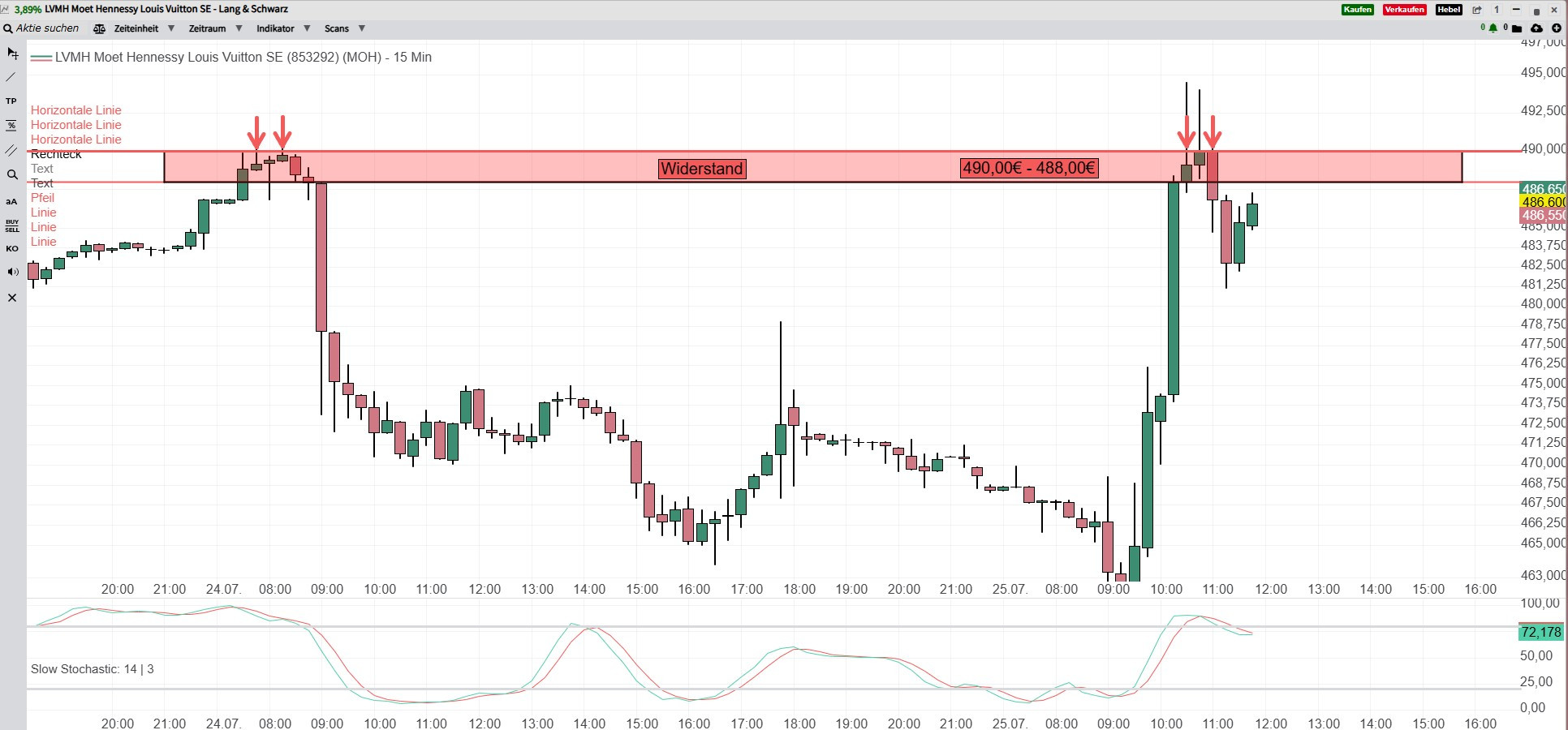Click the share export icon

[1477, 10]
